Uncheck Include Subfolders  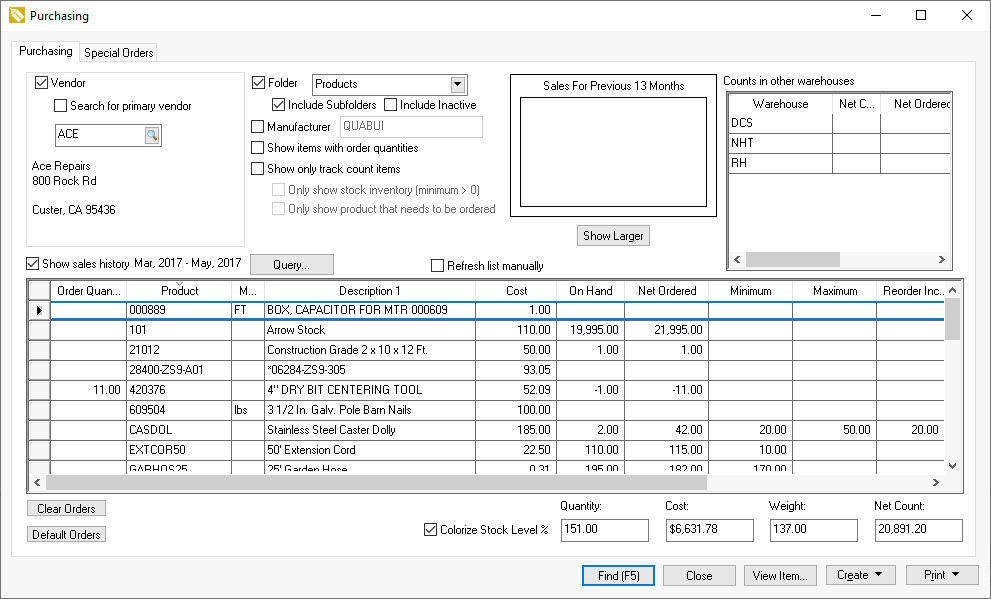point(278,105)
